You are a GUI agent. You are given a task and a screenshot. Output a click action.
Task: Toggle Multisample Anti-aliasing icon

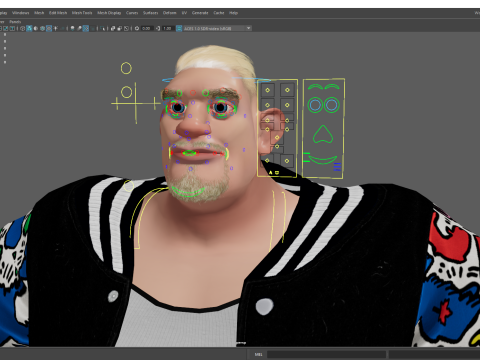coord(86,28)
